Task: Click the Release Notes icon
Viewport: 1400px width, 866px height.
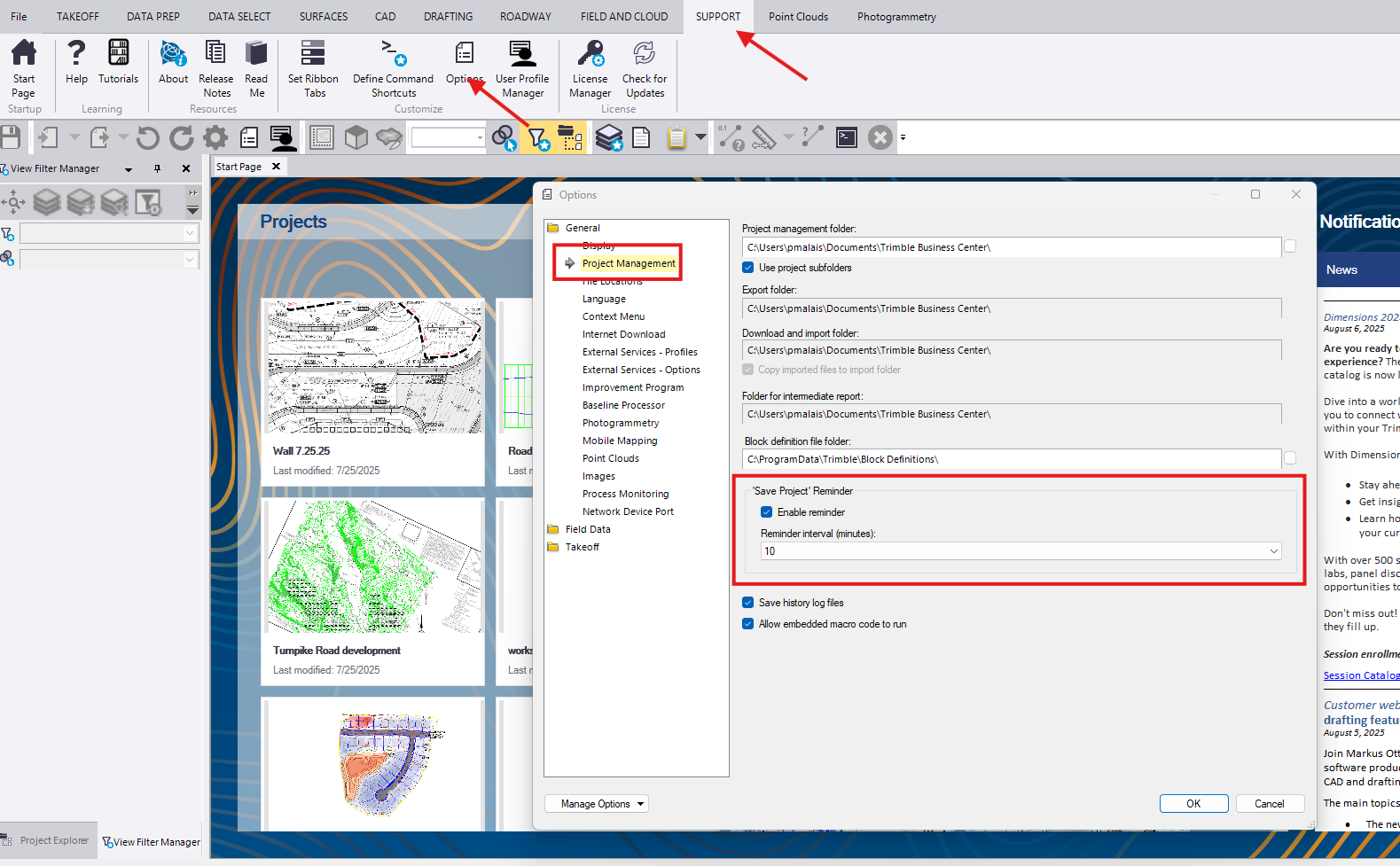Action: 215,55
